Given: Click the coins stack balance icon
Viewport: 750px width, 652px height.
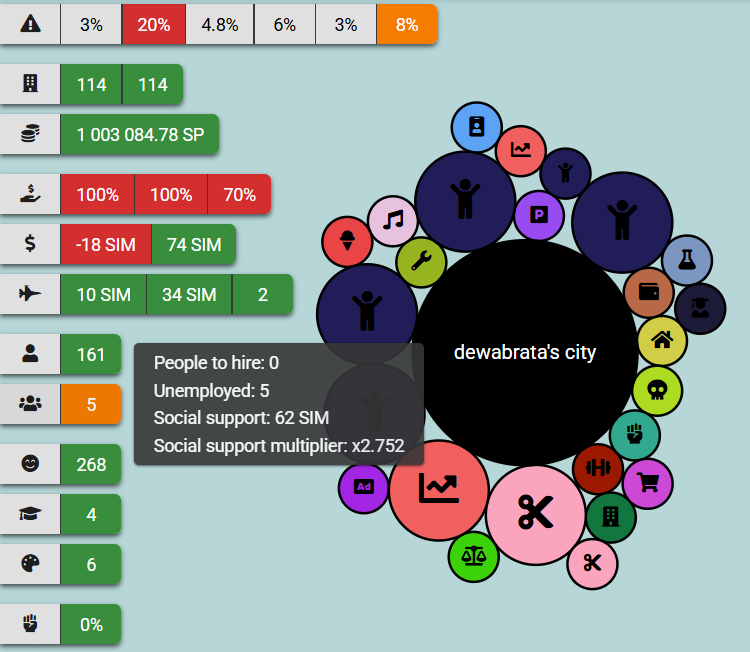Looking at the screenshot, I should (30, 133).
